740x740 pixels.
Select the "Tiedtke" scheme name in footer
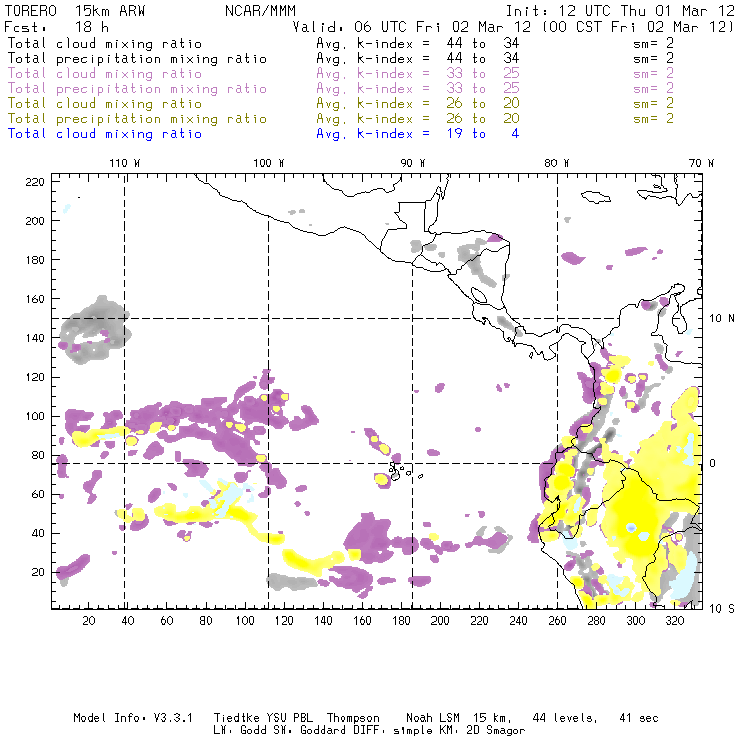[x=236, y=718]
